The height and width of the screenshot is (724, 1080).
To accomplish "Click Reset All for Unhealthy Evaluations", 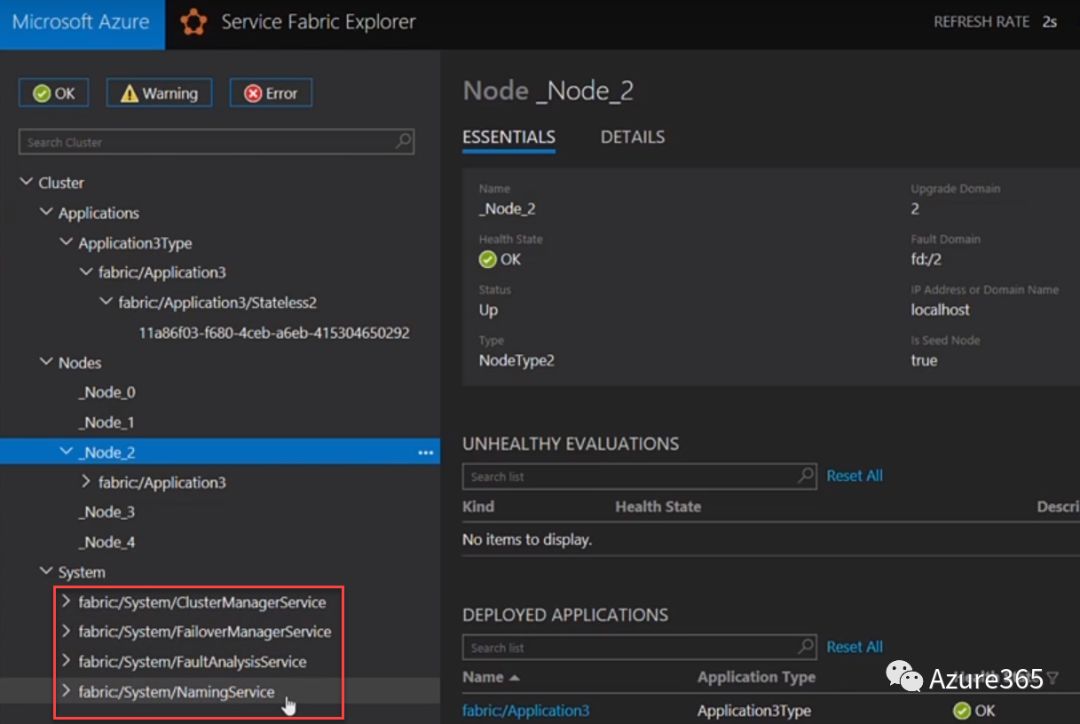I will coord(854,476).
